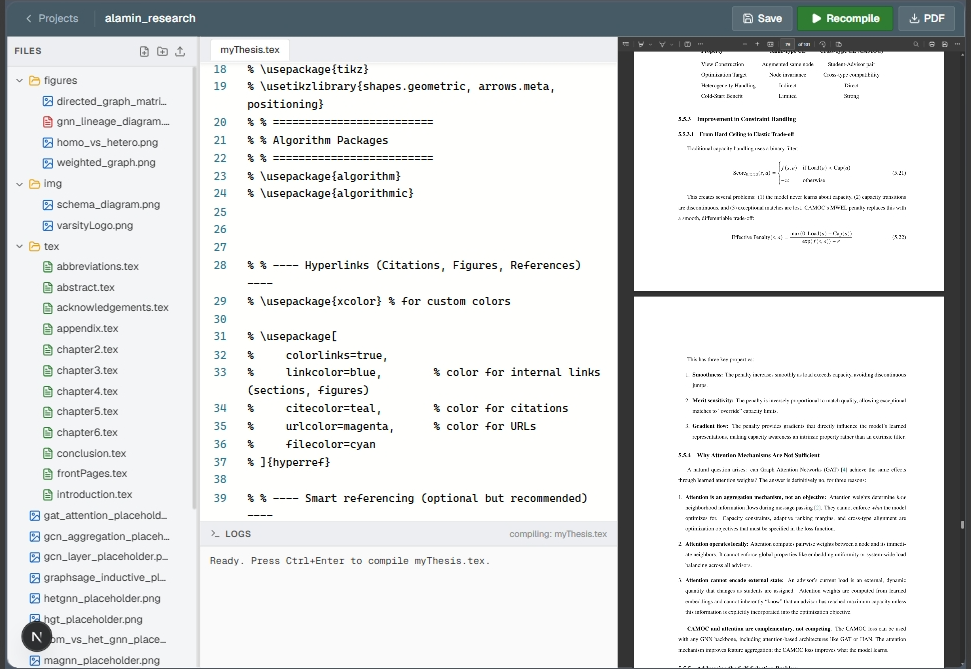Click the new folder icon in Files header
The width and height of the screenshot is (971, 669).
(x=162, y=51)
